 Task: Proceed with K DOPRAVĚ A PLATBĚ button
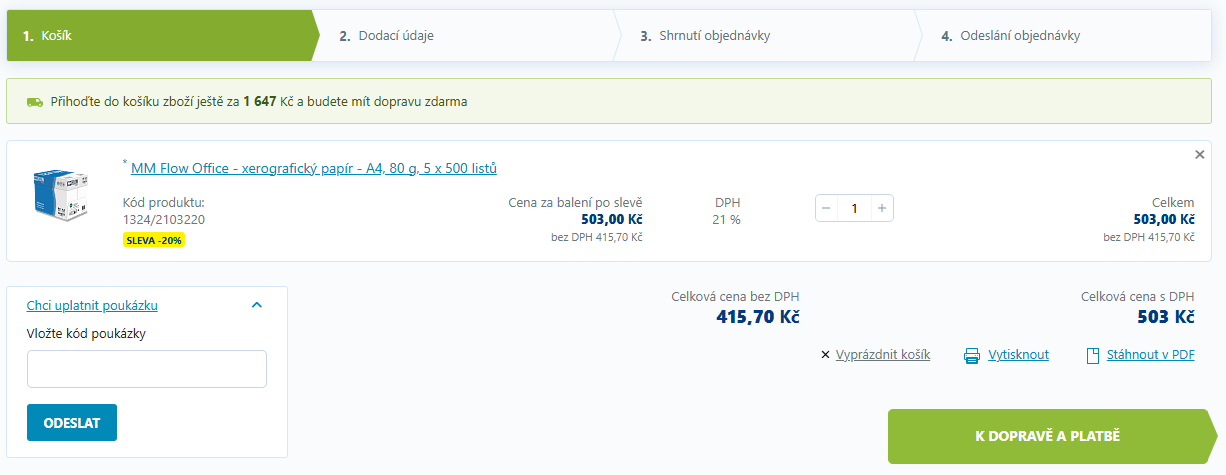1047,436
